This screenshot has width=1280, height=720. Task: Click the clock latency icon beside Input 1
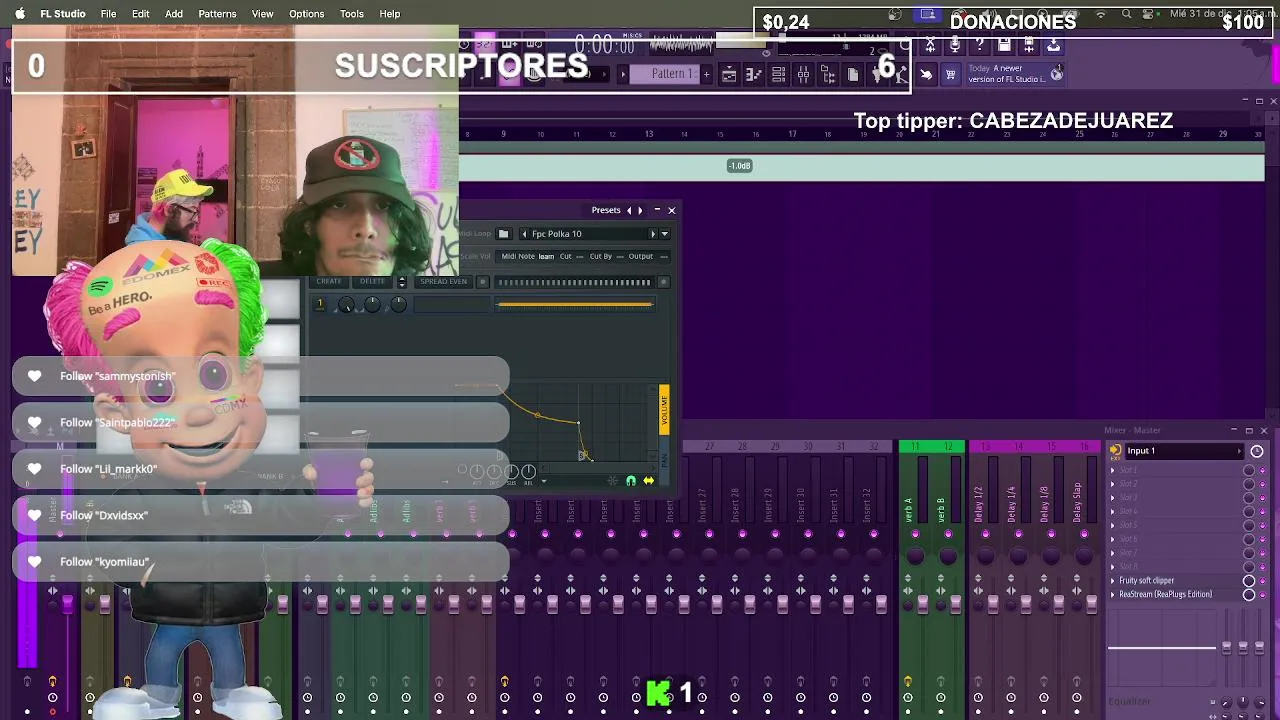(x=1257, y=451)
